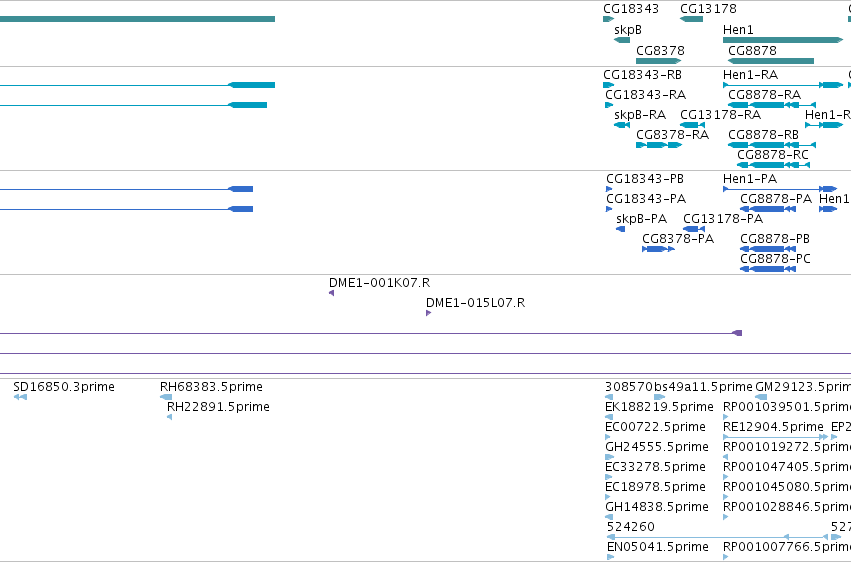Select the skpB gene label
The image size is (851, 562).
click(x=628, y=30)
